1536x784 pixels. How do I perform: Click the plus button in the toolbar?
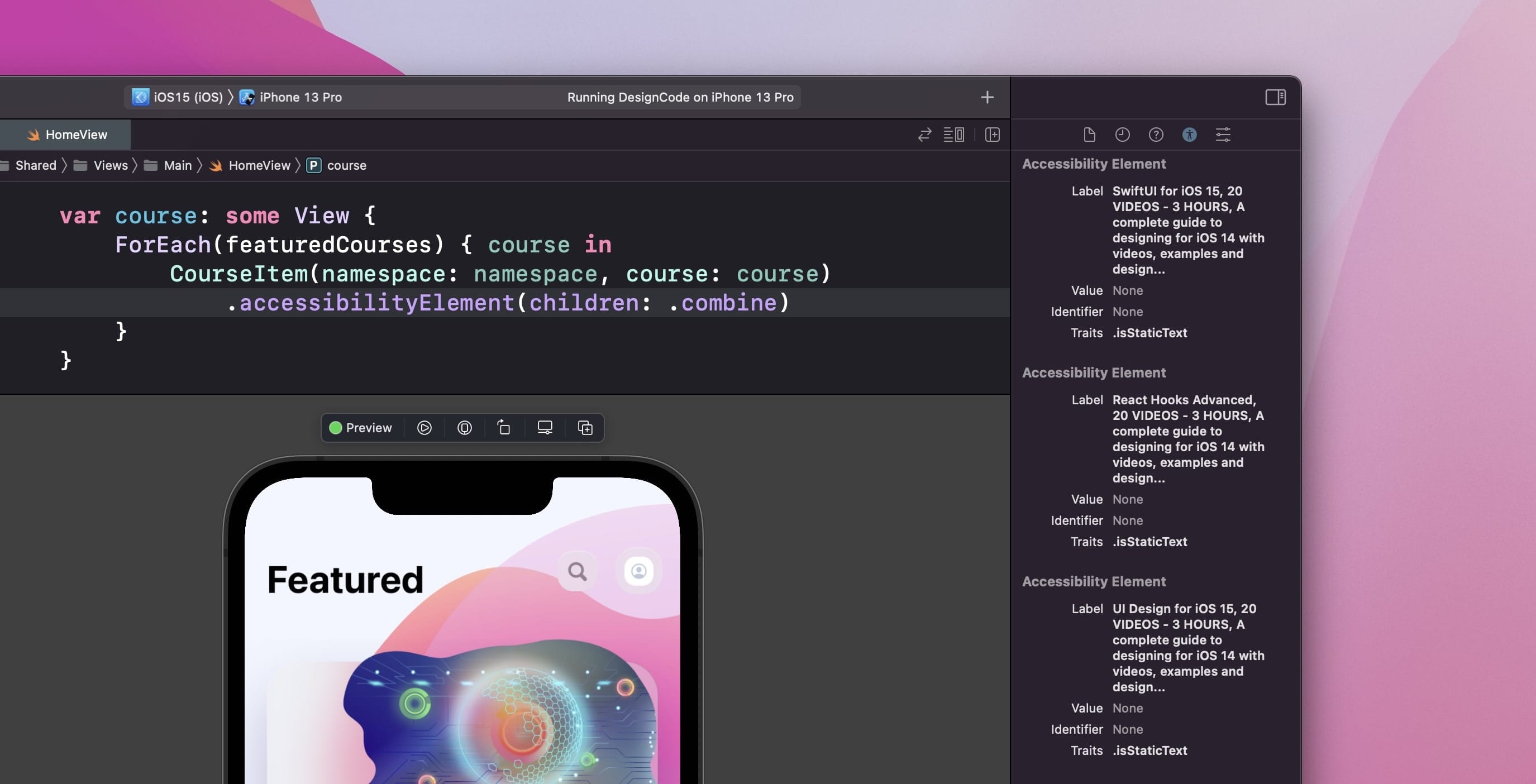click(987, 97)
